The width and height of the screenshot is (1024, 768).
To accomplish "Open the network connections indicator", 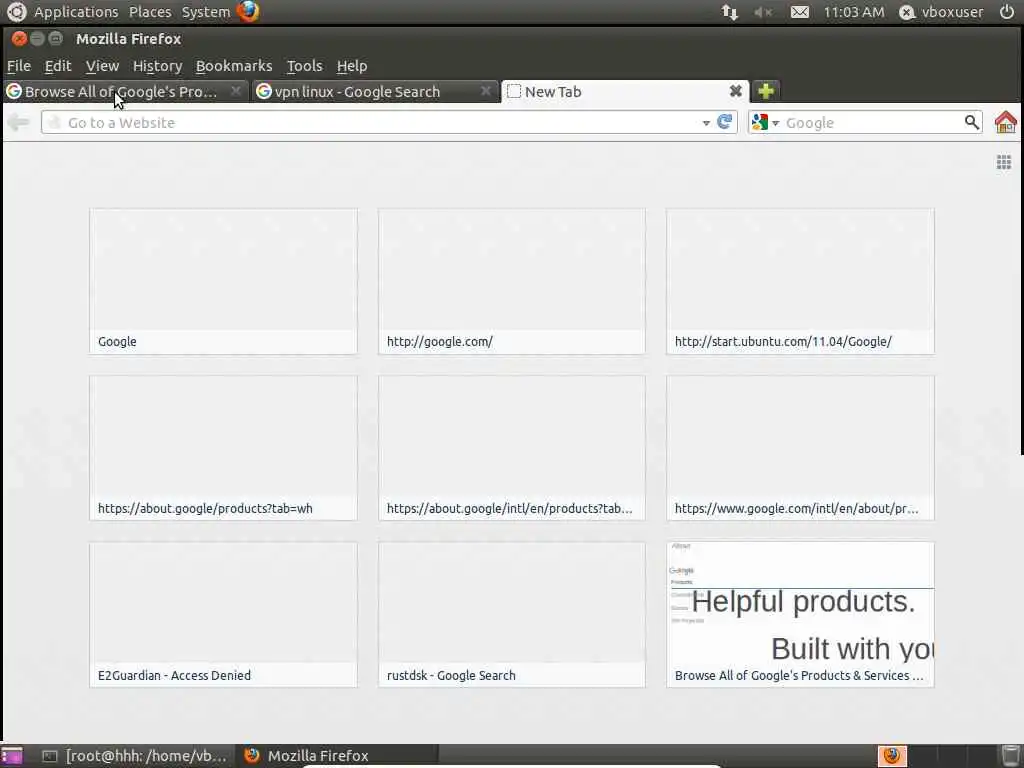I will [729, 12].
